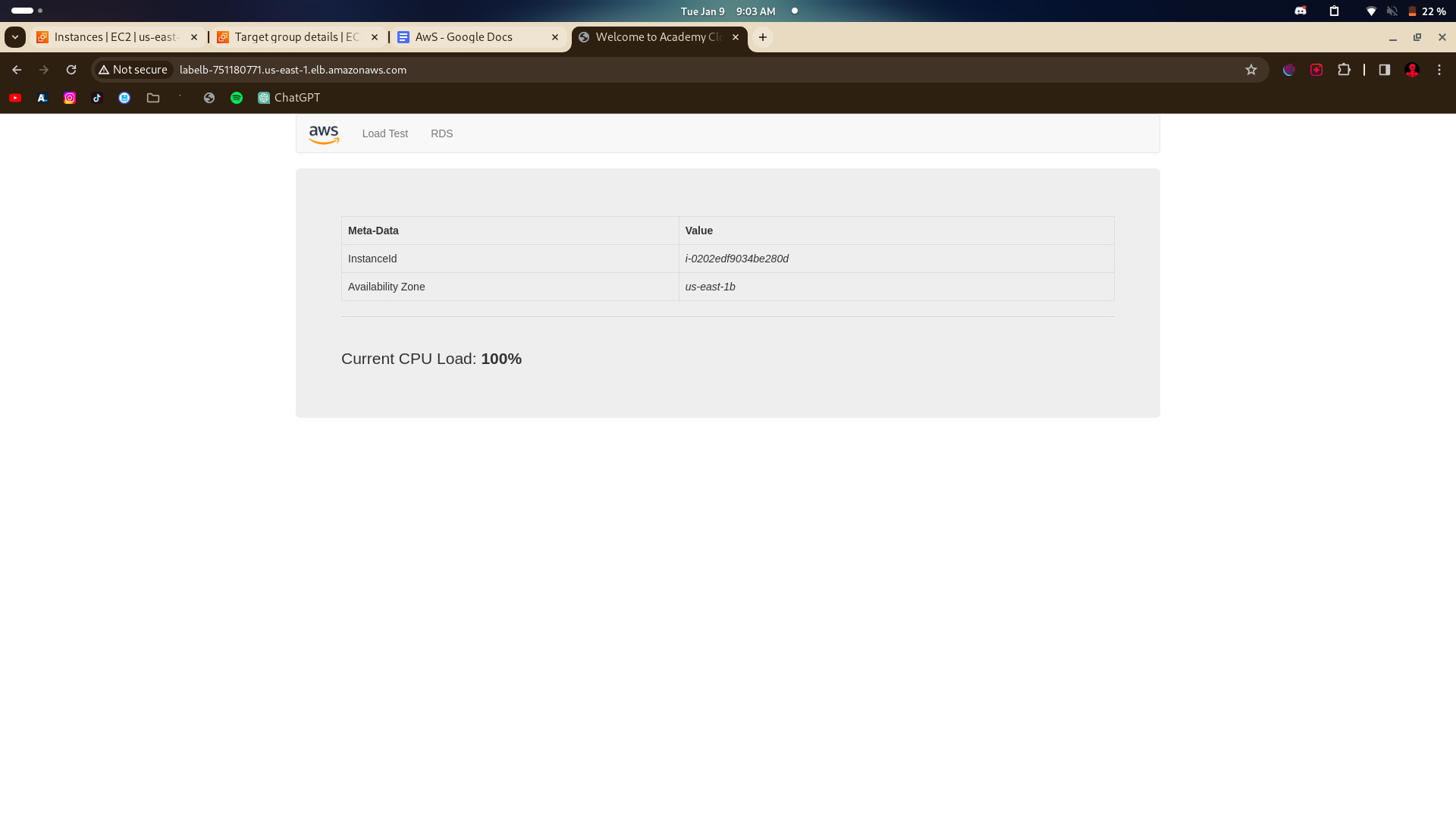Click the address bar URL
The width and height of the screenshot is (1456, 819).
pyautogui.click(x=293, y=70)
